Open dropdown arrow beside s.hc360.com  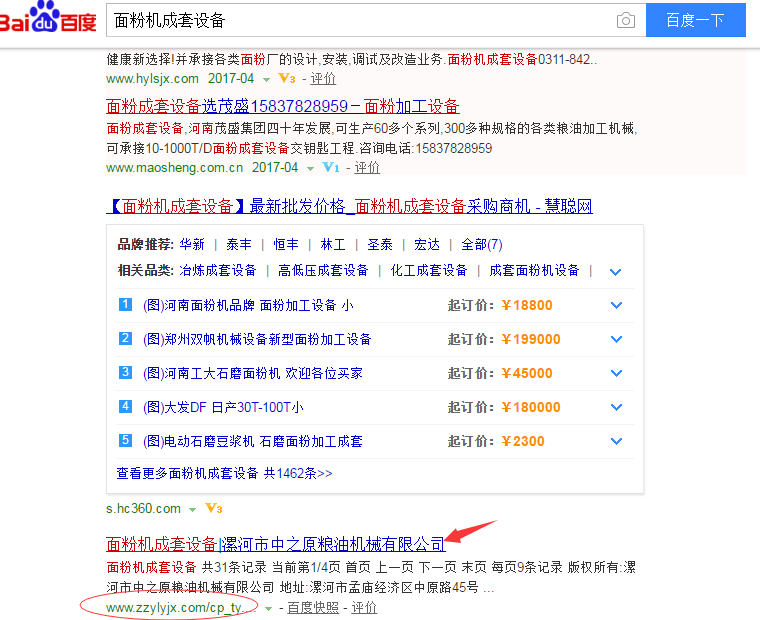coord(192,509)
